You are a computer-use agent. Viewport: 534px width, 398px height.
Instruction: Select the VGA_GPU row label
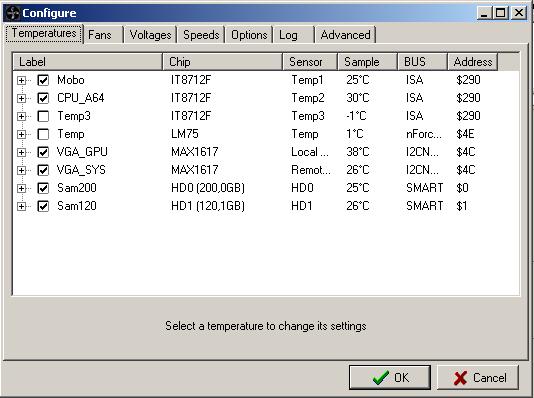pos(82,152)
